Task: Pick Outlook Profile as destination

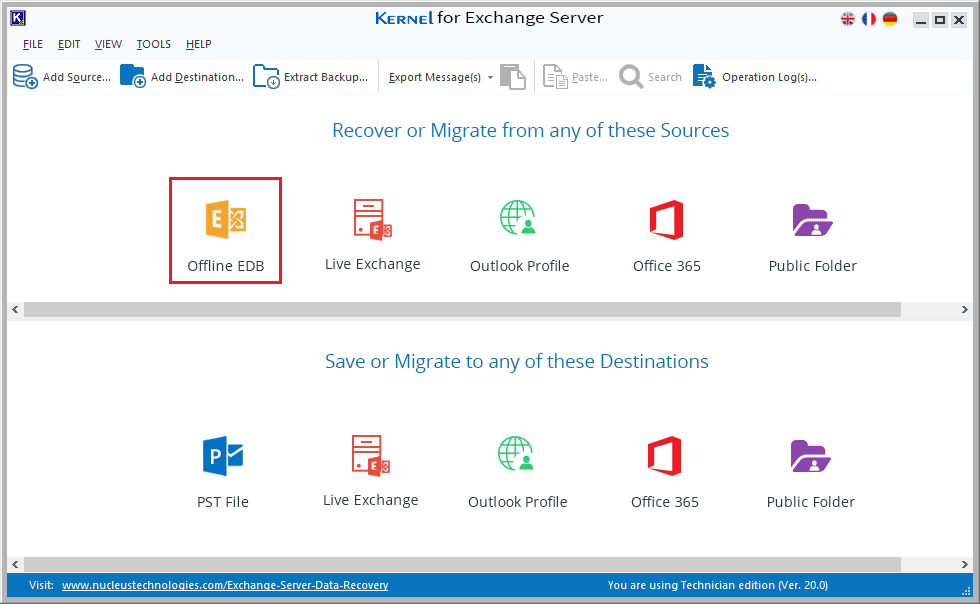Action: 518,473
